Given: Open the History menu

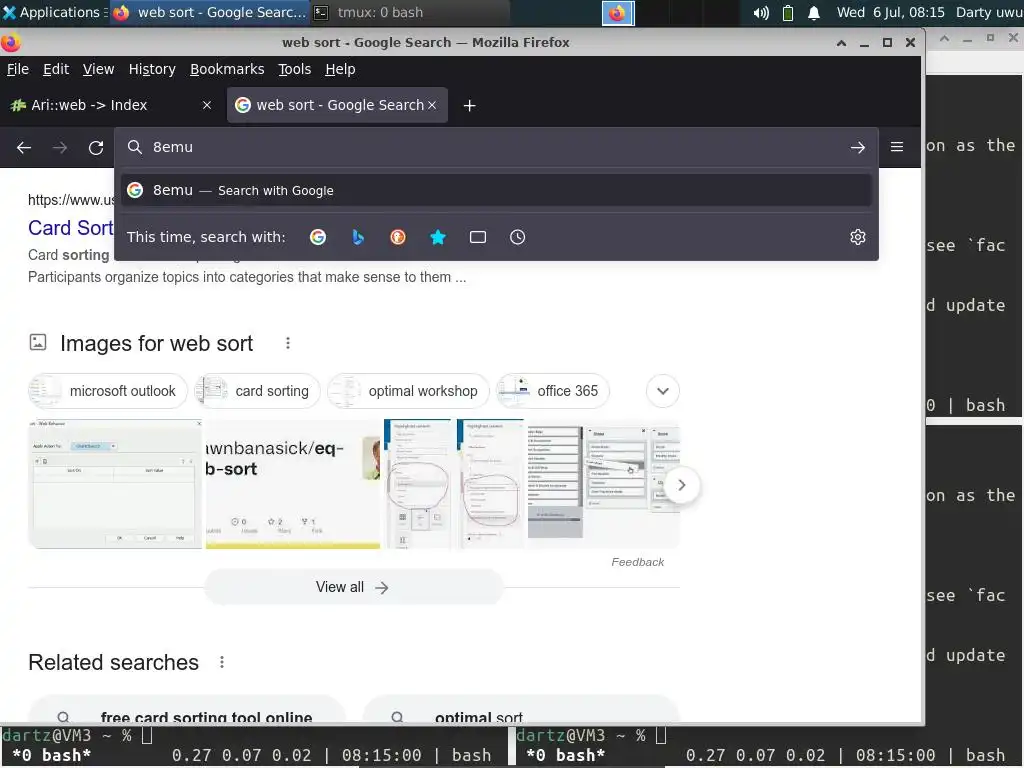Looking at the screenshot, I should (152, 69).
